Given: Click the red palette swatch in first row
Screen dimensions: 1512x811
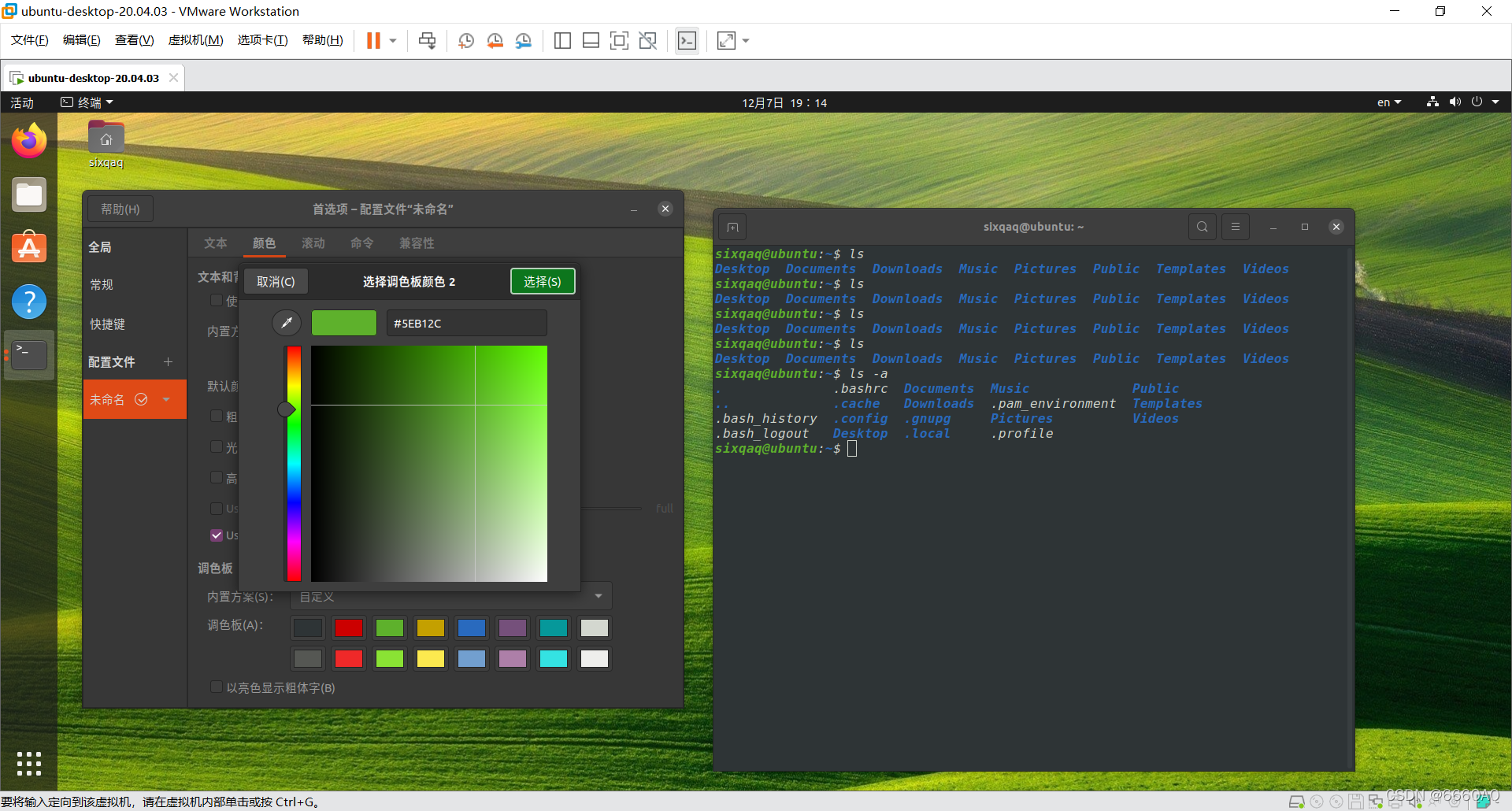Looking at the screenshot, I should click(349, 628).
